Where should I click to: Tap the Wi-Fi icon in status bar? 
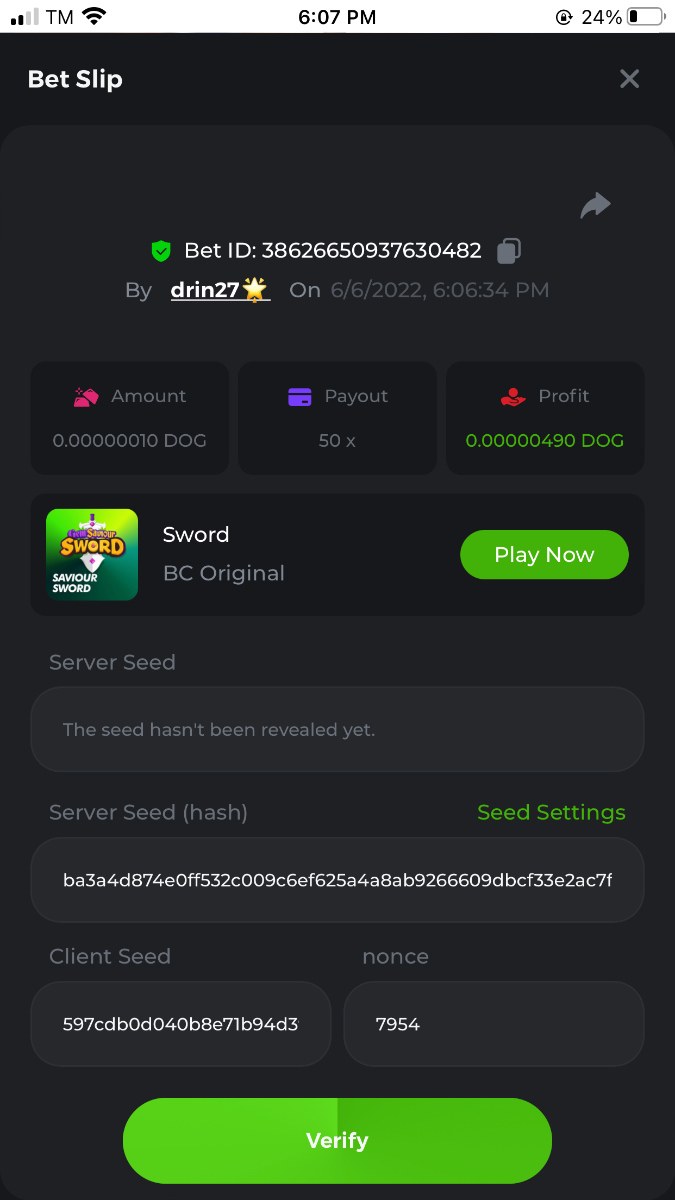[x=94, y=17]
